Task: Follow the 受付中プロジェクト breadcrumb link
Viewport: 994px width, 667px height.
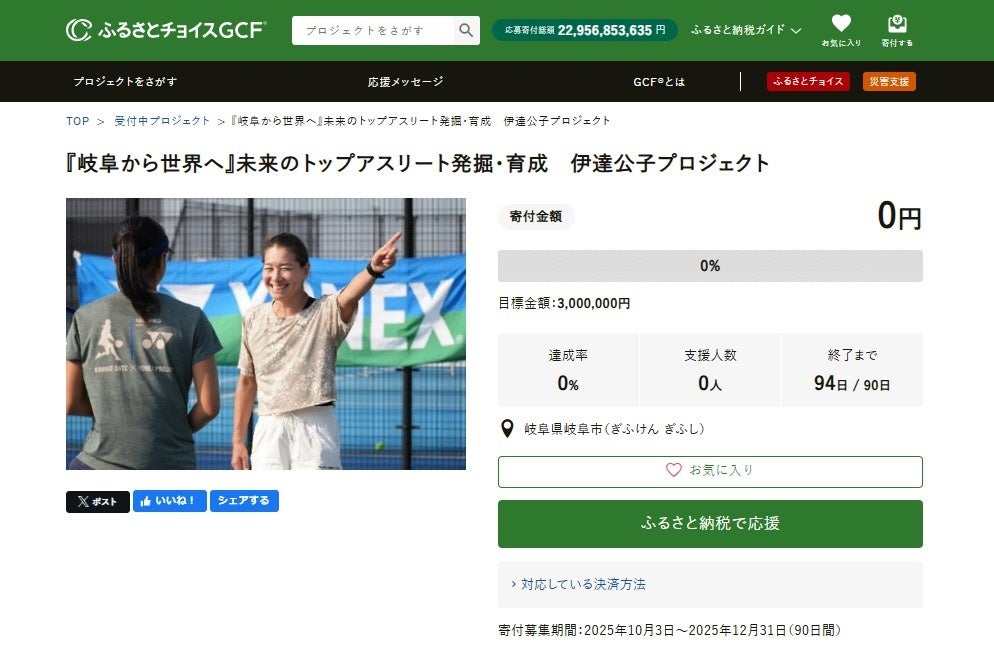Action: [162, 120]
